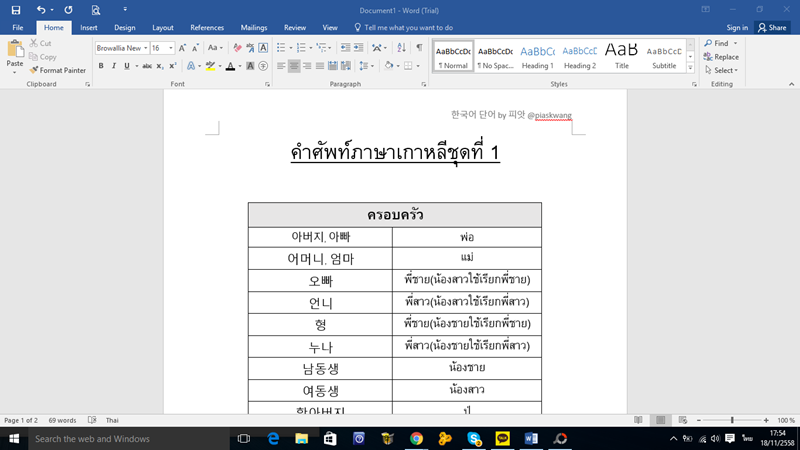800x450 pixels.
Task: Apply character shading
Action: [250, 66]
